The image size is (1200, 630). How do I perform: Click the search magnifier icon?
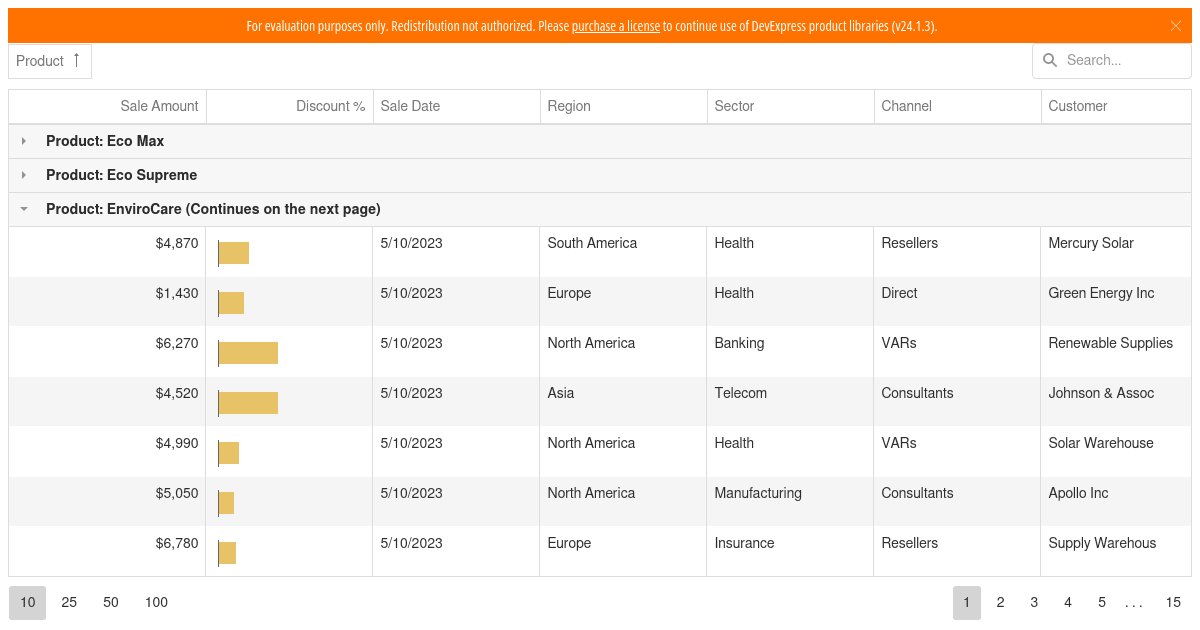click(x=1050, y=60)
